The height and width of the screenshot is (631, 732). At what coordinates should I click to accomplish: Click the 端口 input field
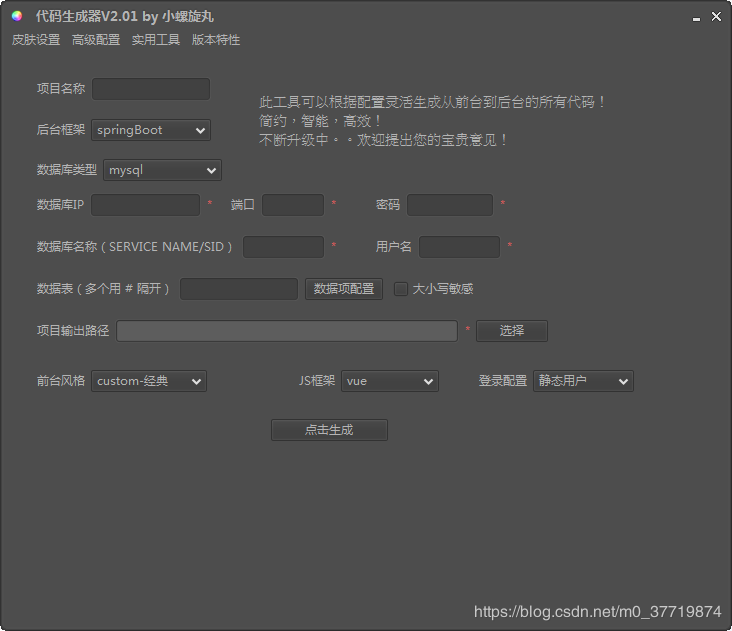pos(293,205)
